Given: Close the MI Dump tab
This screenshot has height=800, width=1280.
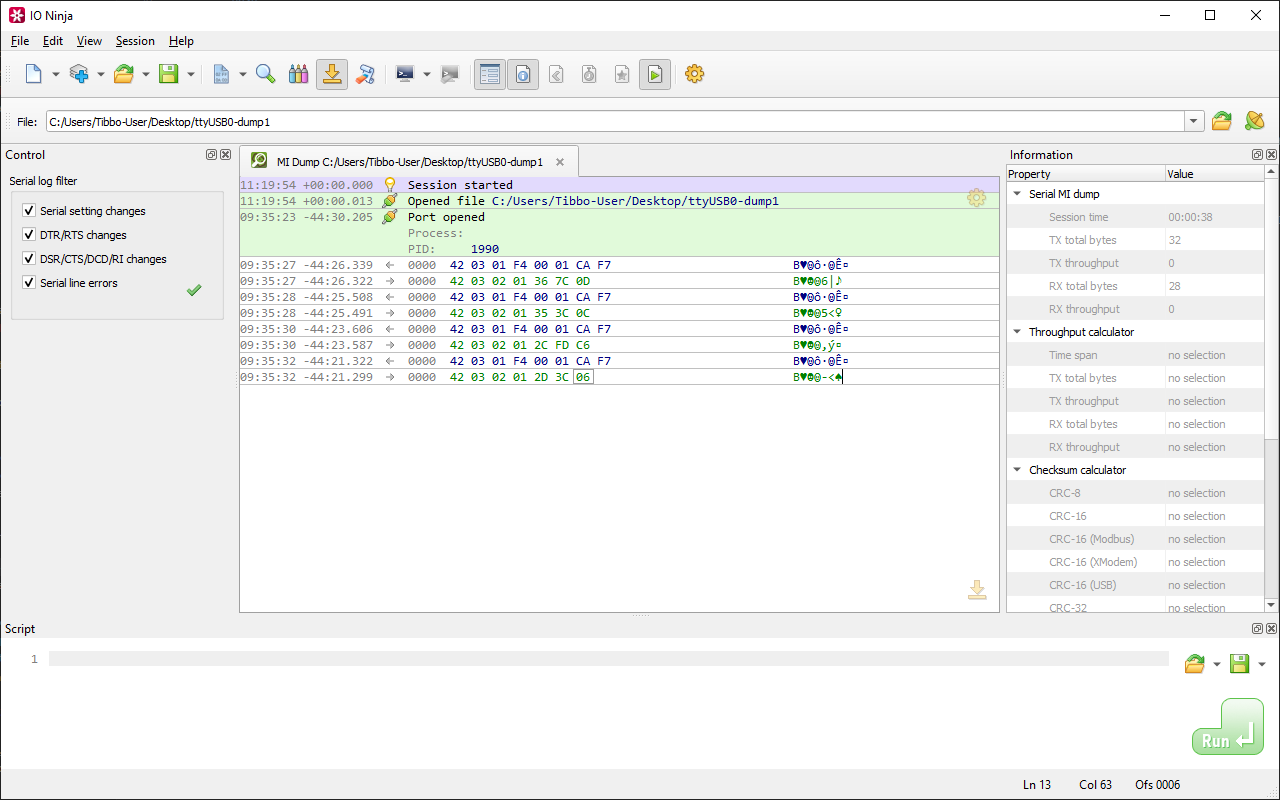Looking at the screenshot, I should (560, 161).
